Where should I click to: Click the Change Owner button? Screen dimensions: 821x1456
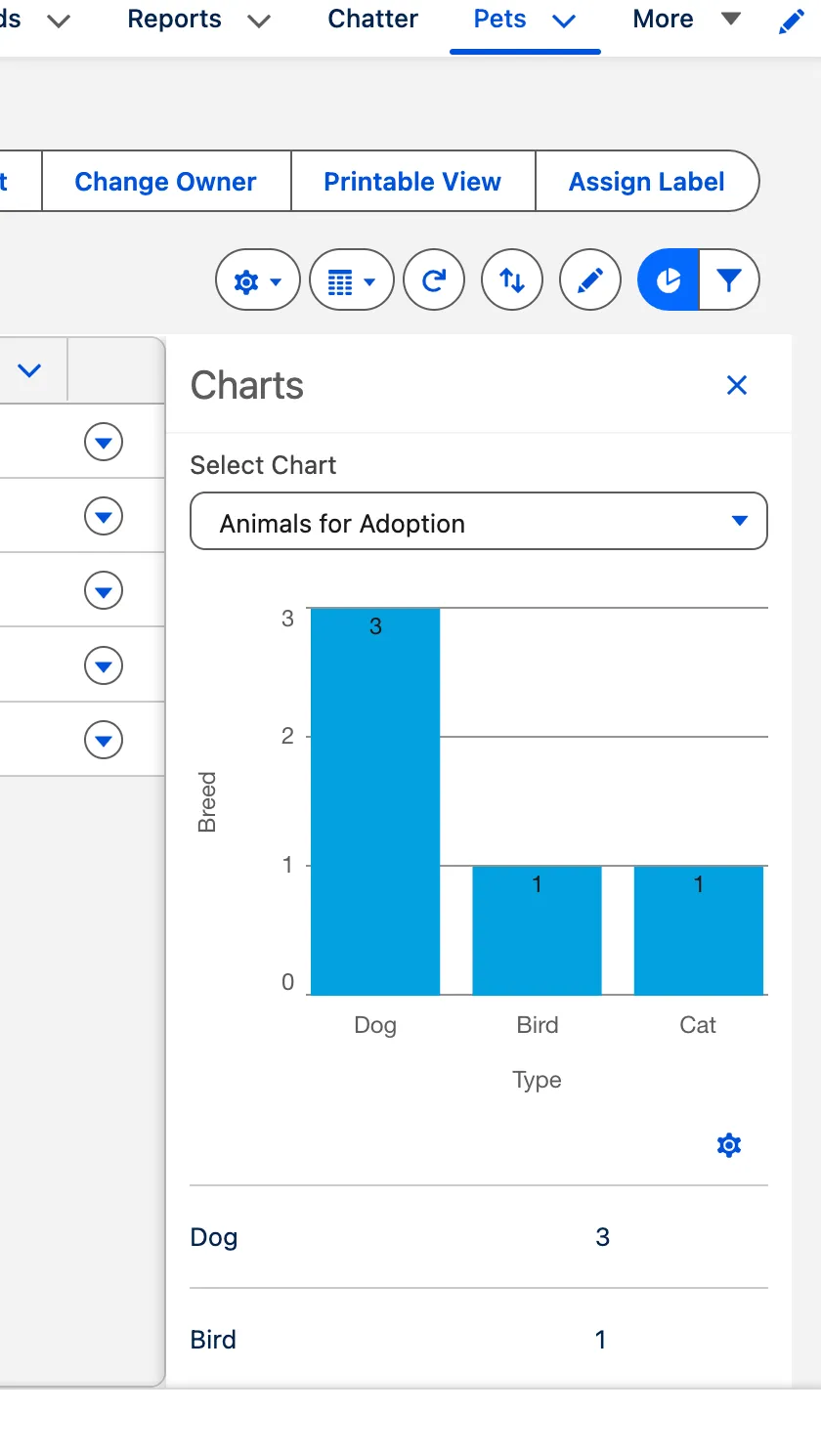[165, 182]
